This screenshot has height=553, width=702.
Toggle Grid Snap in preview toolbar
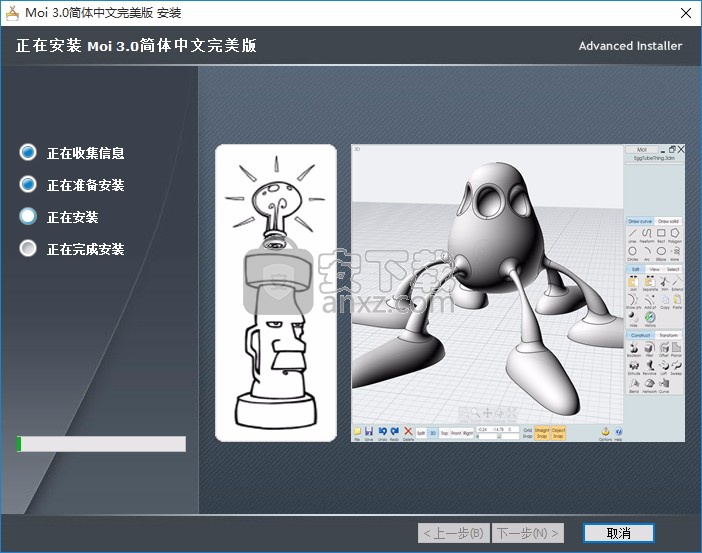[x=528, y=433]
